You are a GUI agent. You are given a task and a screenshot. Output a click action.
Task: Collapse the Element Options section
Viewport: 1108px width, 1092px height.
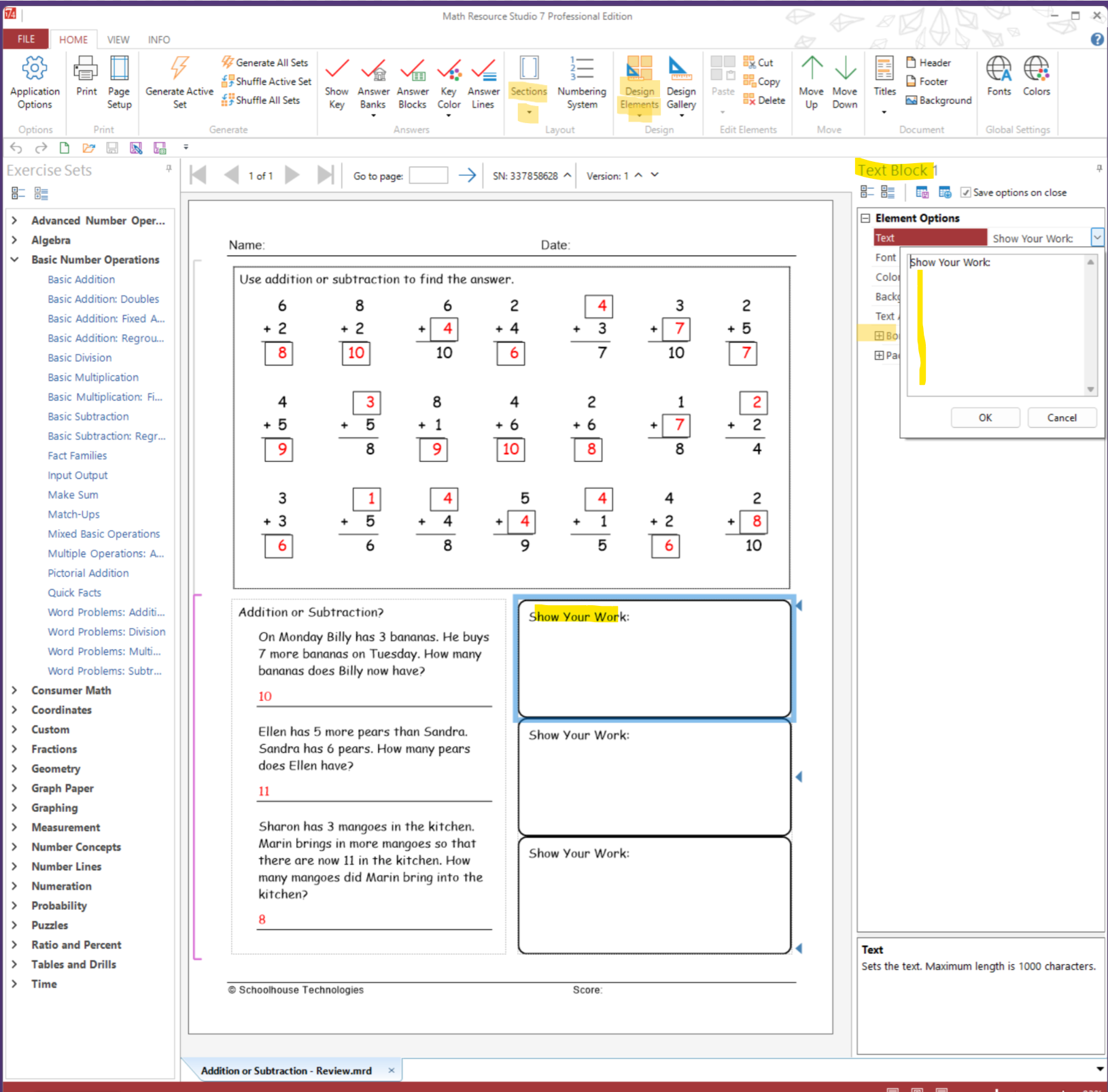coord(865,218)
